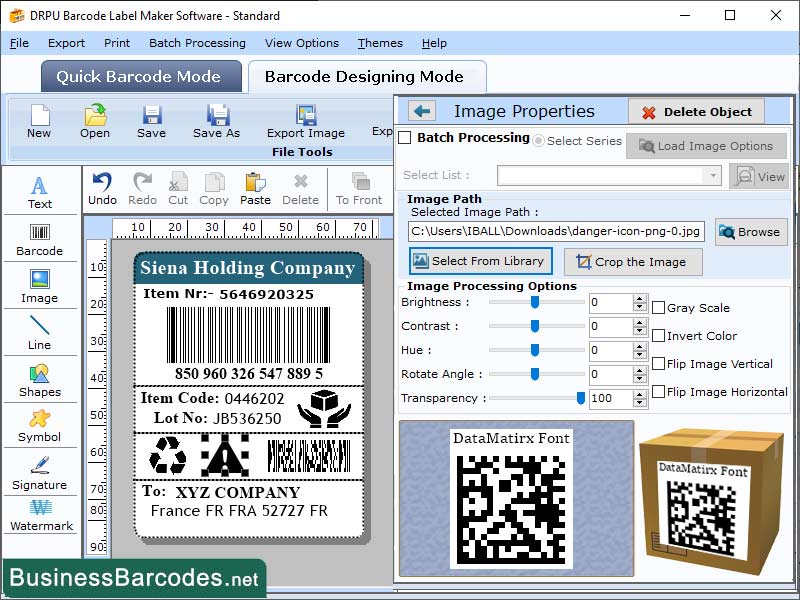The height and width of the screenshot is (600, 800).
Task: Click the Selected Image Path field
Action: [557, 232]
